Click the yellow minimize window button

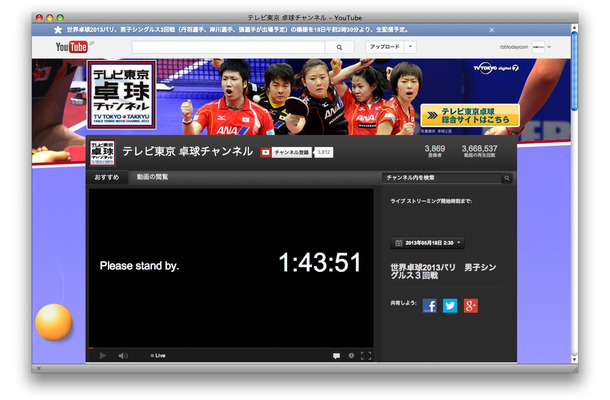click(49, 18)
